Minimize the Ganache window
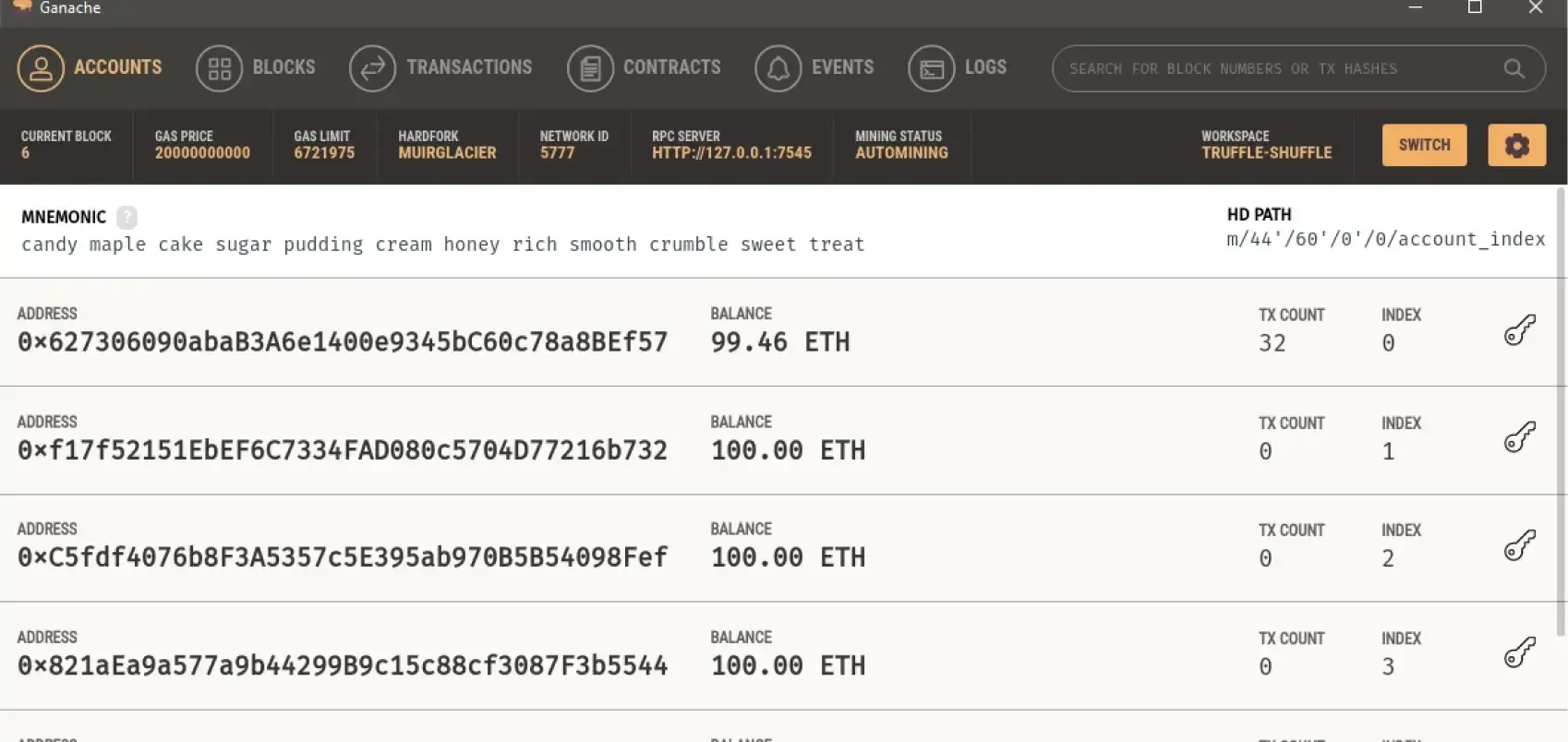 pos(1415,7)
